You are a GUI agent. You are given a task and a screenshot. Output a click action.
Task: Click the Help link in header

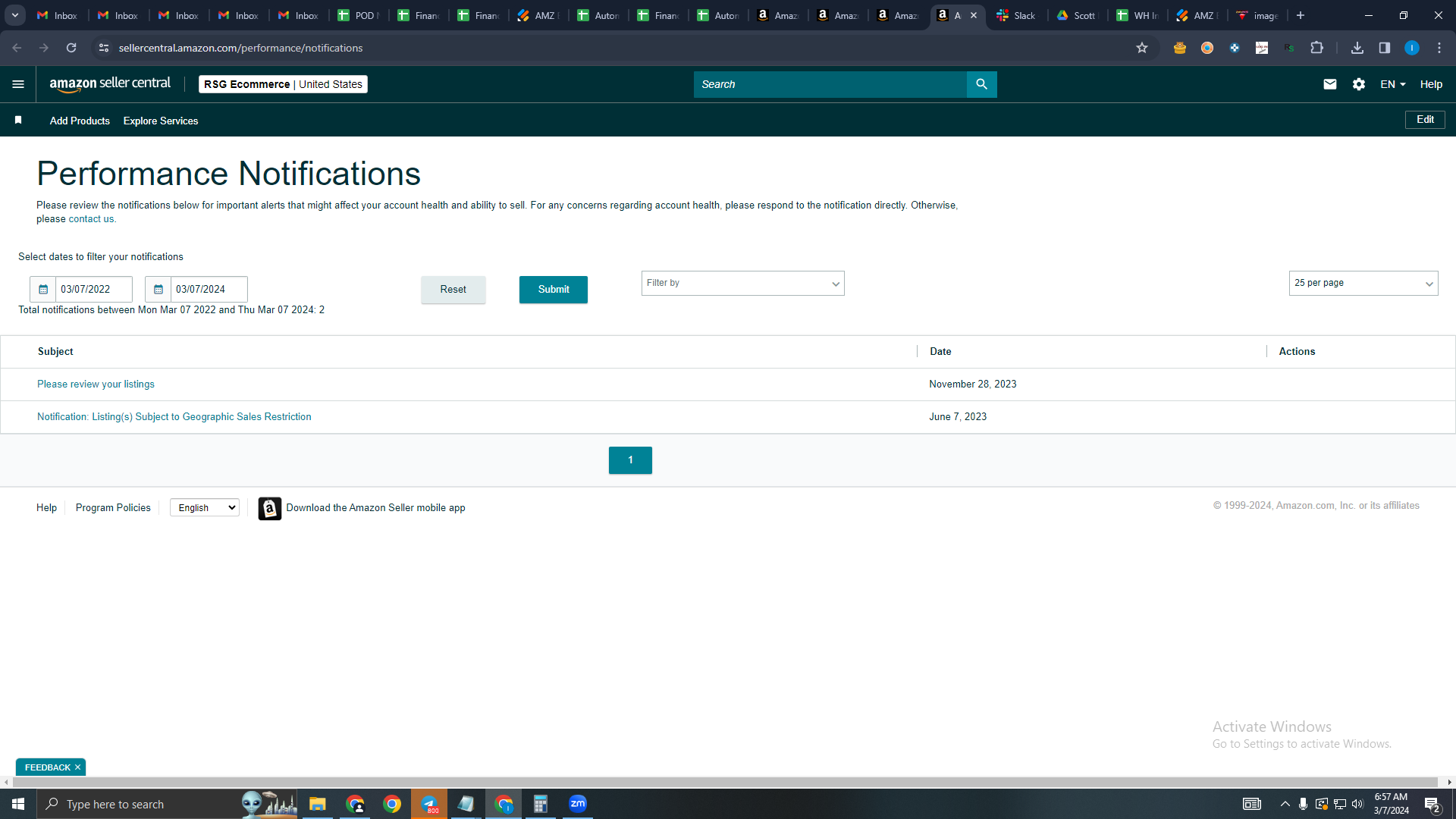(1431, 84)
